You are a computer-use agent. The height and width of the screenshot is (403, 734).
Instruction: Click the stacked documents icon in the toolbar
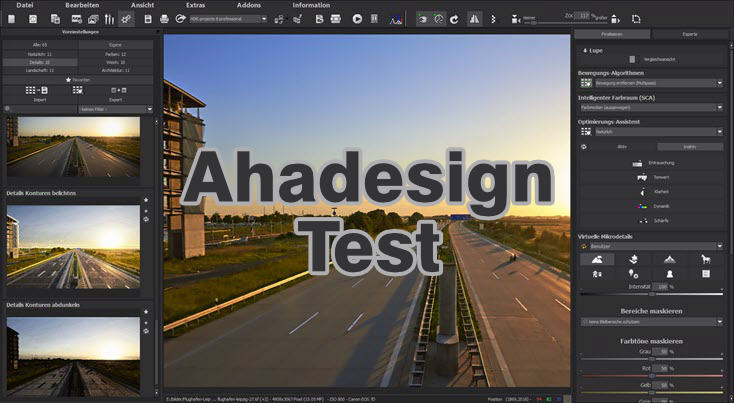coord(55,19)
